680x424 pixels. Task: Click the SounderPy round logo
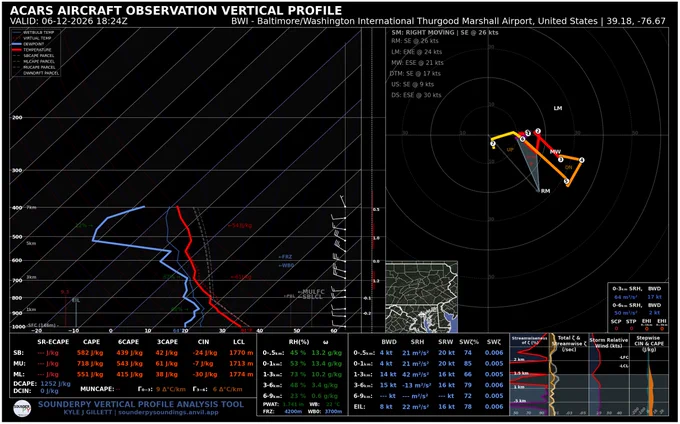click(x=22, y=408)
